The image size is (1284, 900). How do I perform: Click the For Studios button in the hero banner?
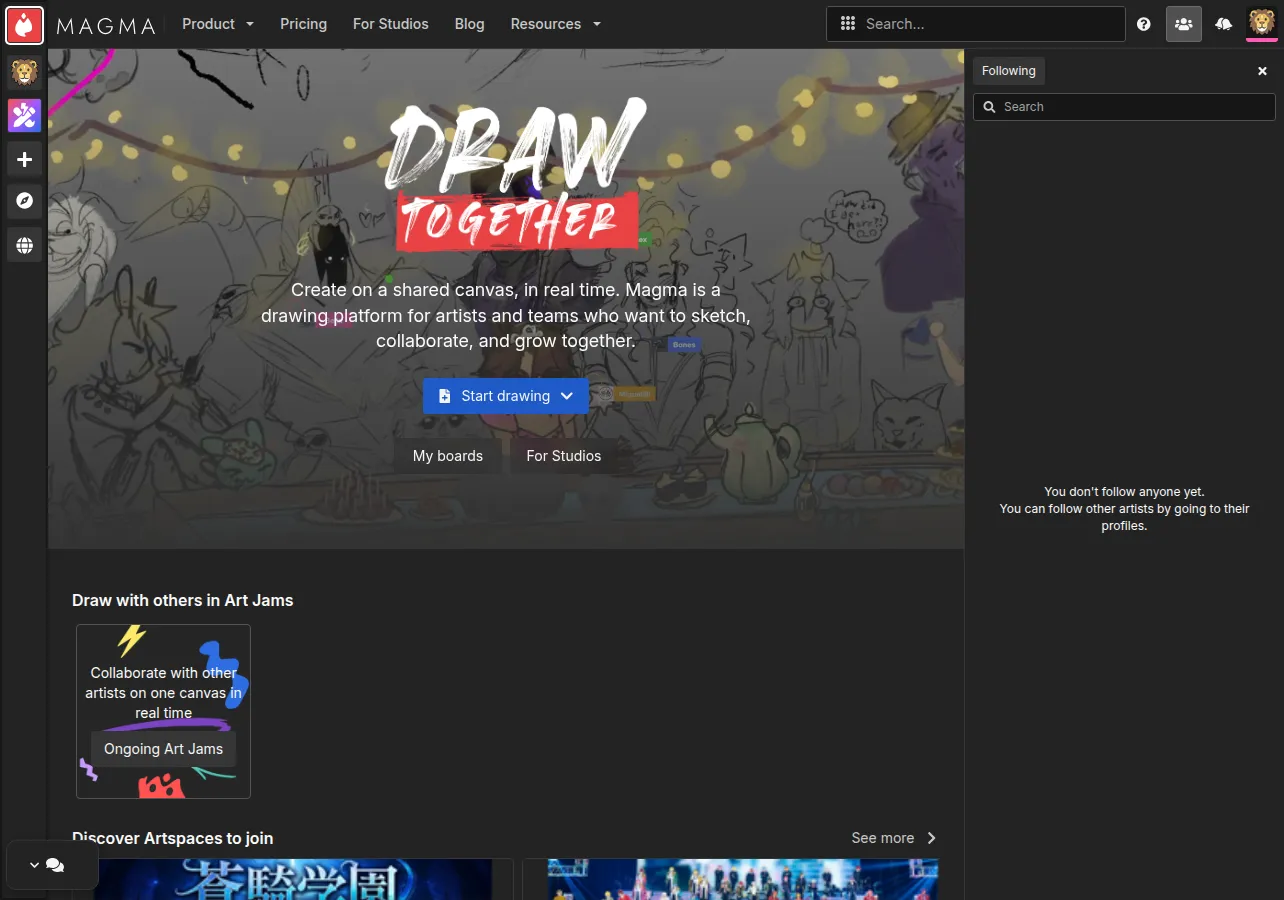(x=564, y=456)
